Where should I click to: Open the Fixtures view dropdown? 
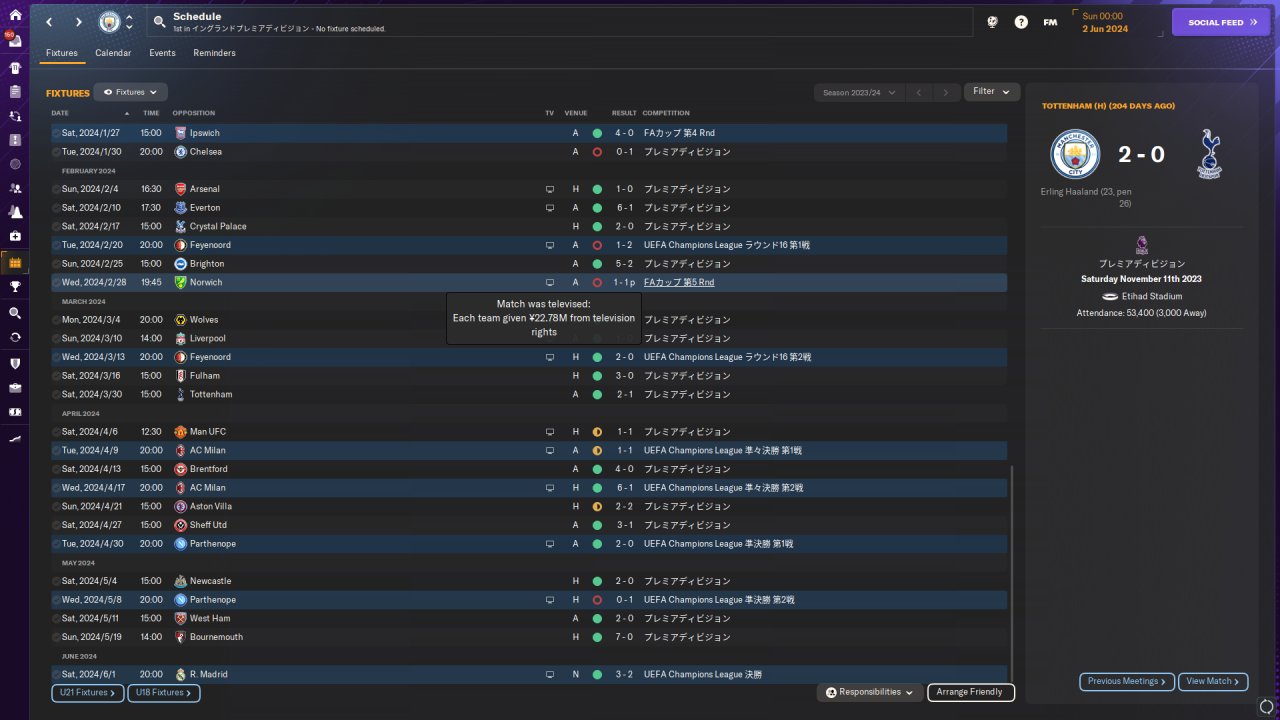(x=131, y=92)
